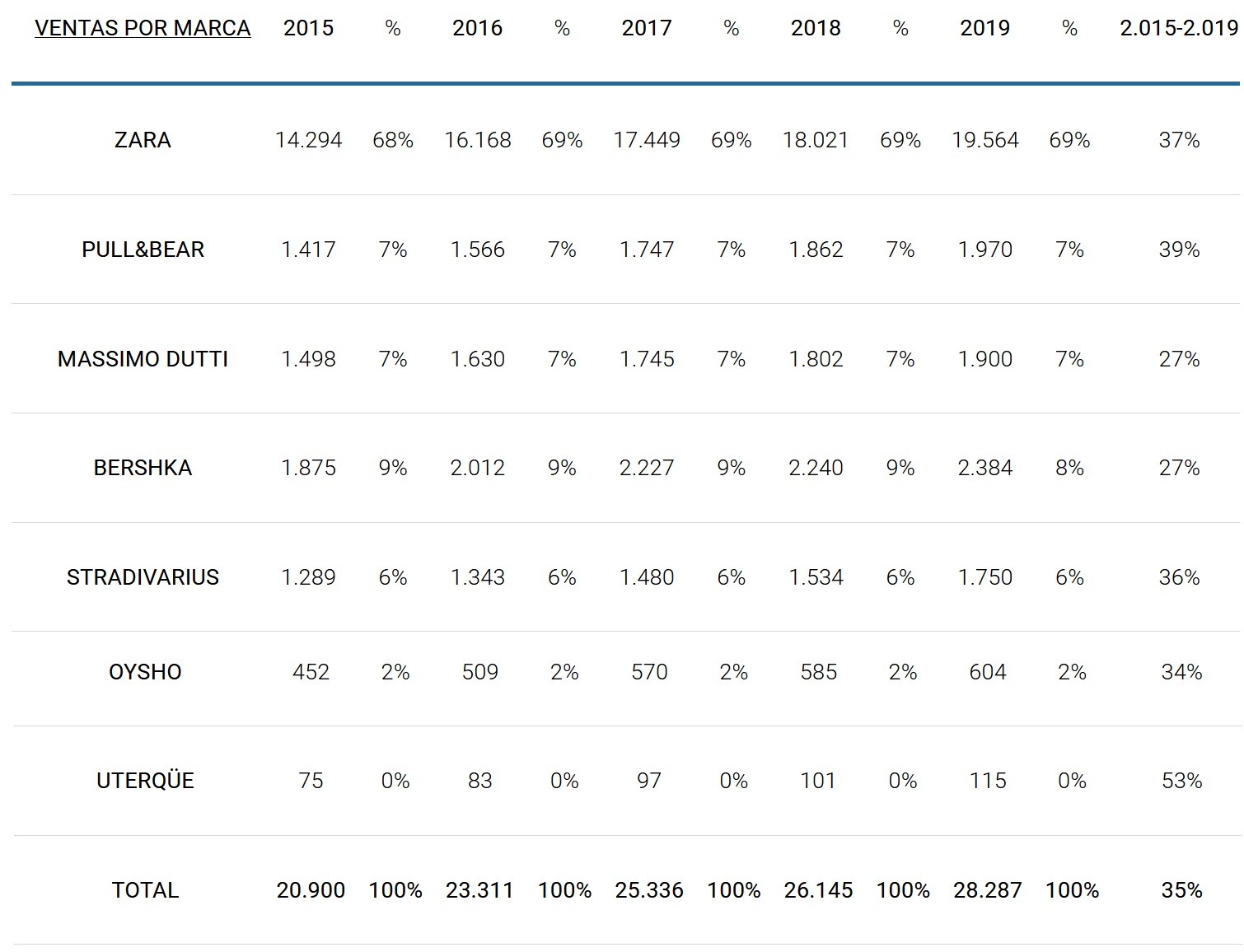This screenshot has width=1244, height=952.
Task: Select Bershka's 2018 value 2.240
Action: pyautogui.click(x=816, y=468)
